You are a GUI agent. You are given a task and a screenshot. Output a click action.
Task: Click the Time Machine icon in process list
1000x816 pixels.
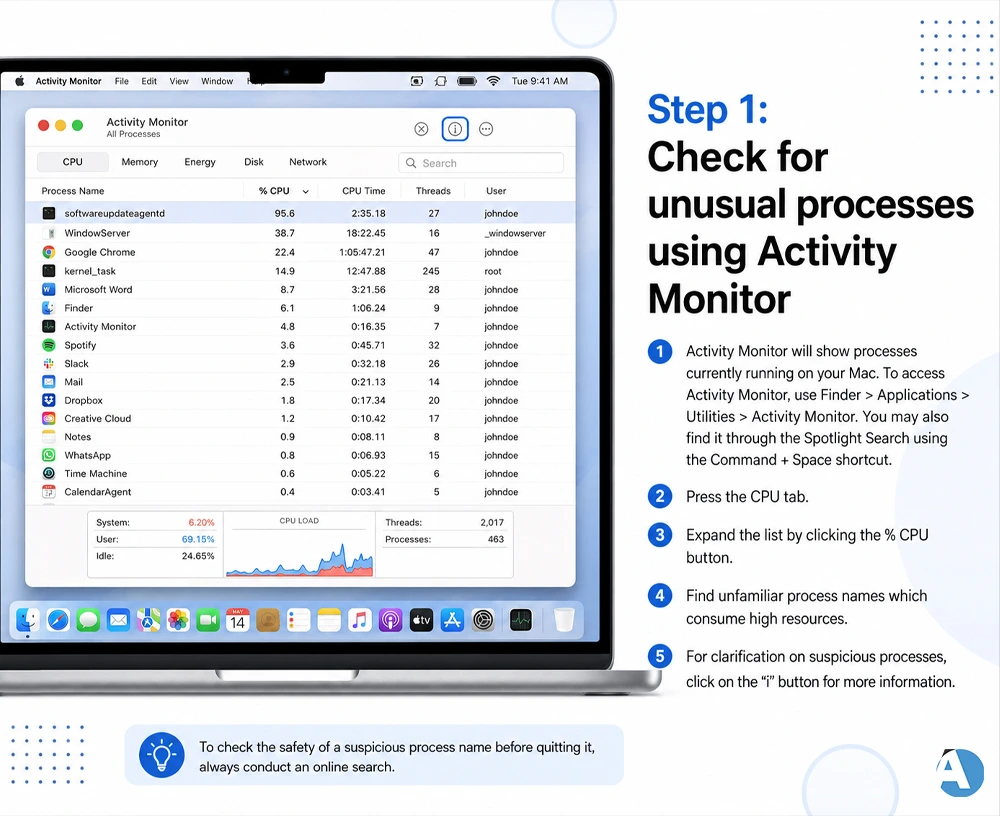[48, 473]
